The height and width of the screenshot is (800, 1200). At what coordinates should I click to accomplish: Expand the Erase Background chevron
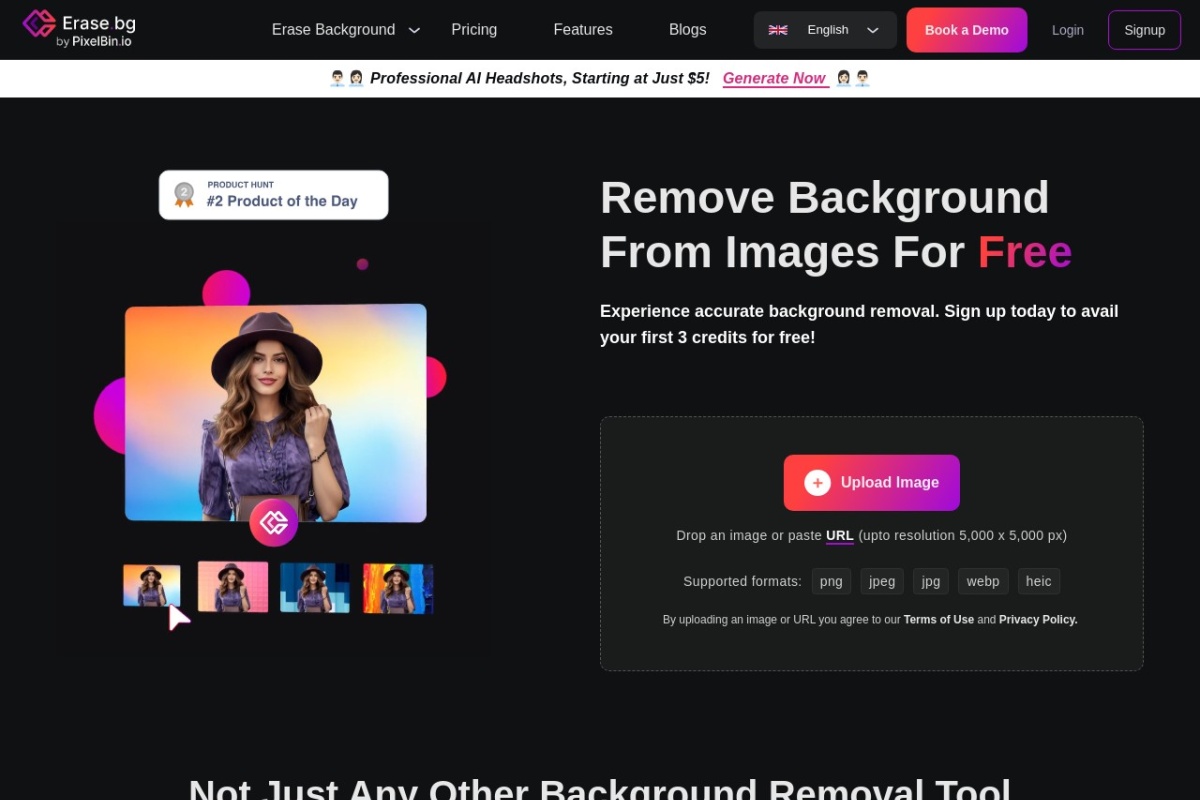click(x=414, y=31)
